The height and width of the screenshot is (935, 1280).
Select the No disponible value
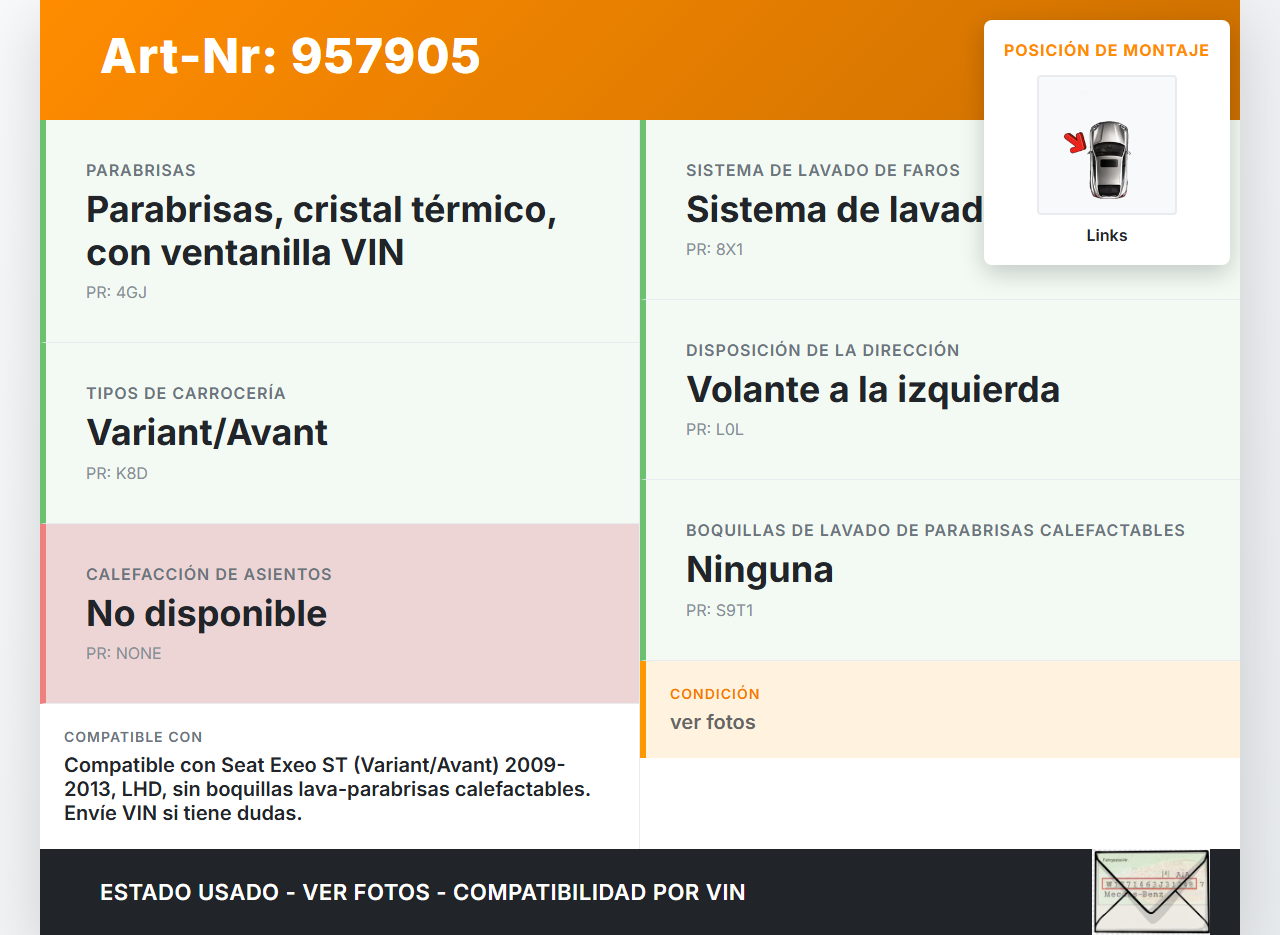(x=207, y=614)
